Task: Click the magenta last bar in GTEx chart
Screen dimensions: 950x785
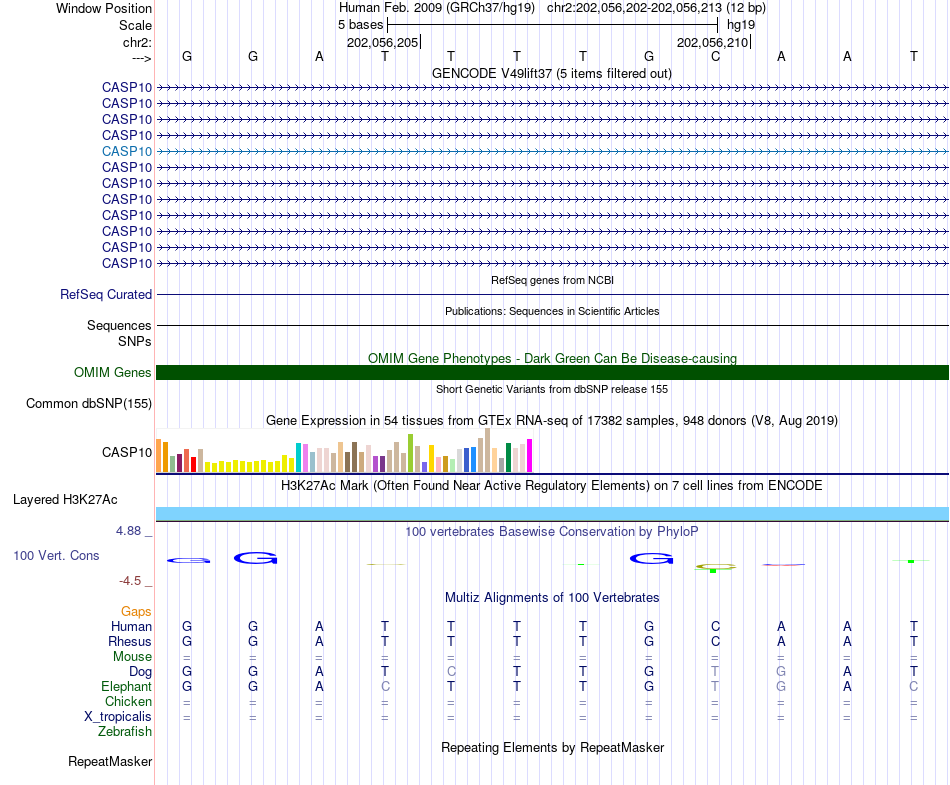Action: click(x=530, y=455)
